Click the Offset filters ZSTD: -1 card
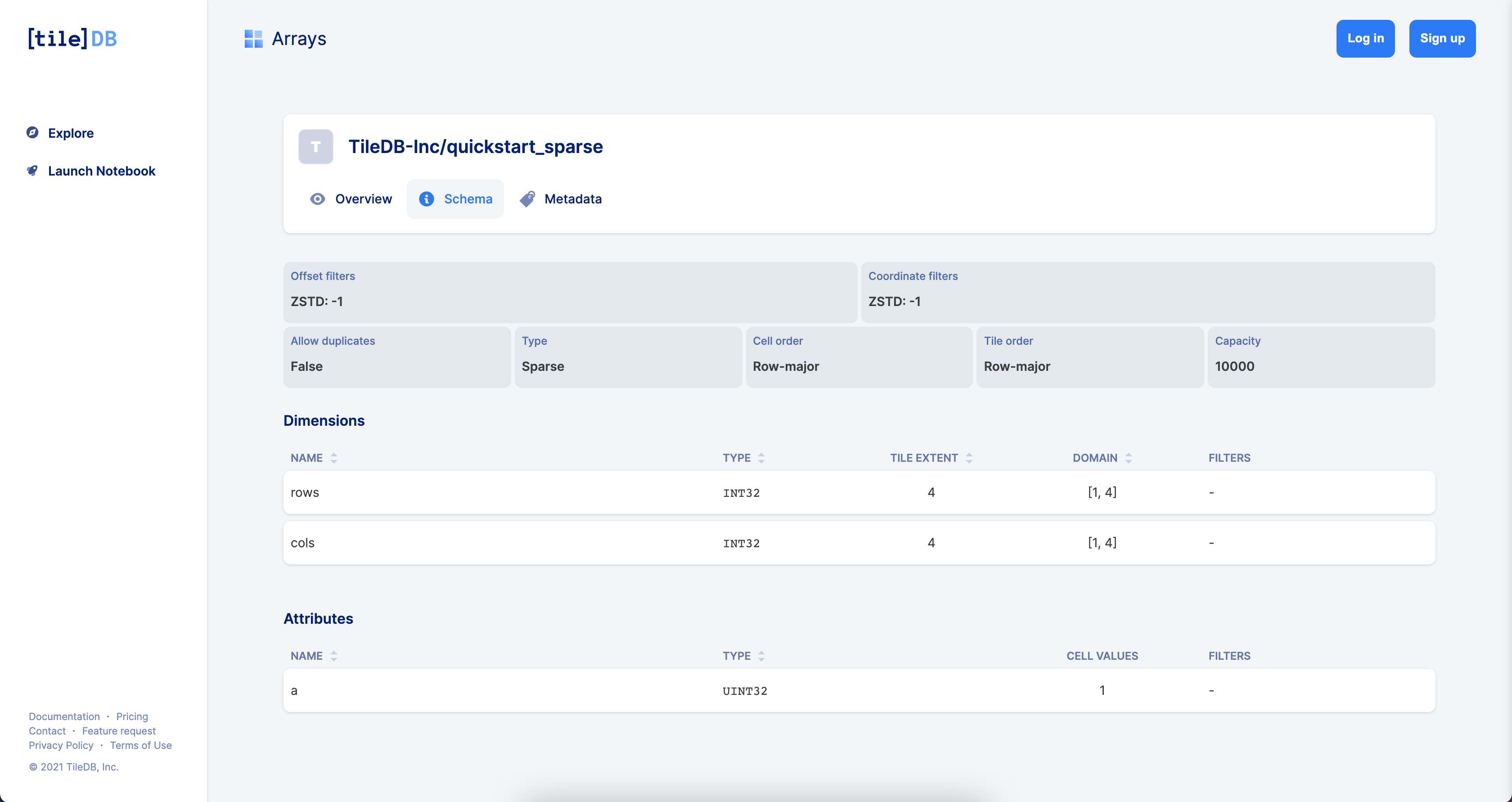This screenshot has width=1512, height=802. coord(570,292)
